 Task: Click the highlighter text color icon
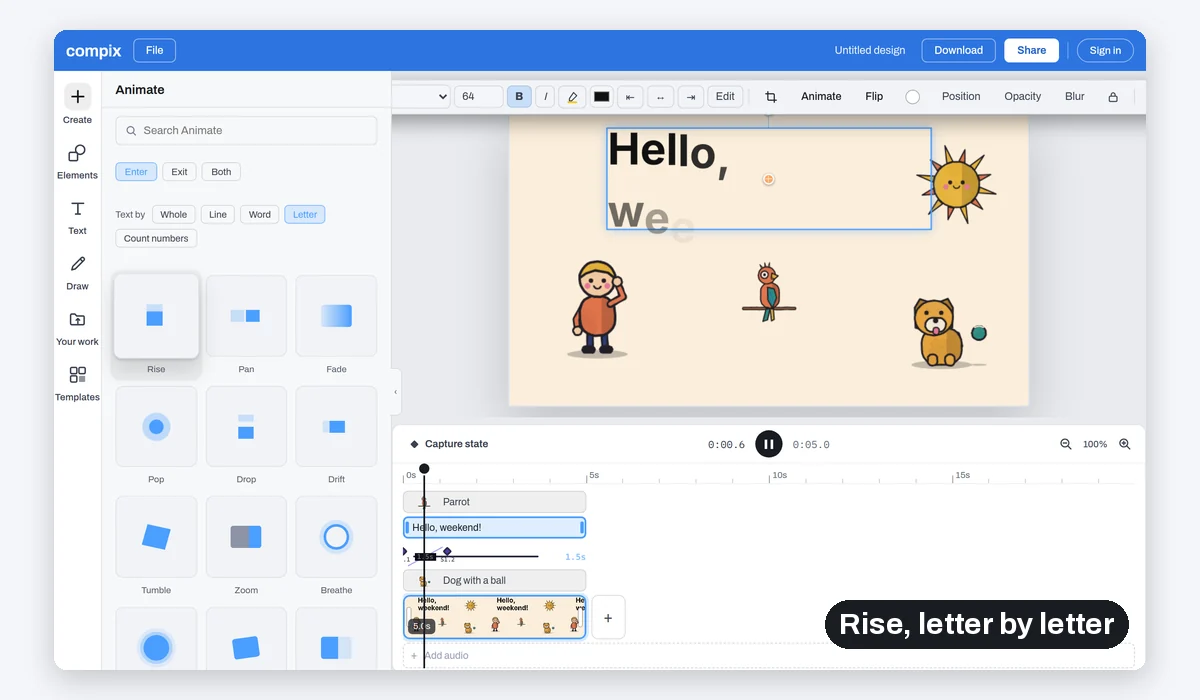point(572,97)
